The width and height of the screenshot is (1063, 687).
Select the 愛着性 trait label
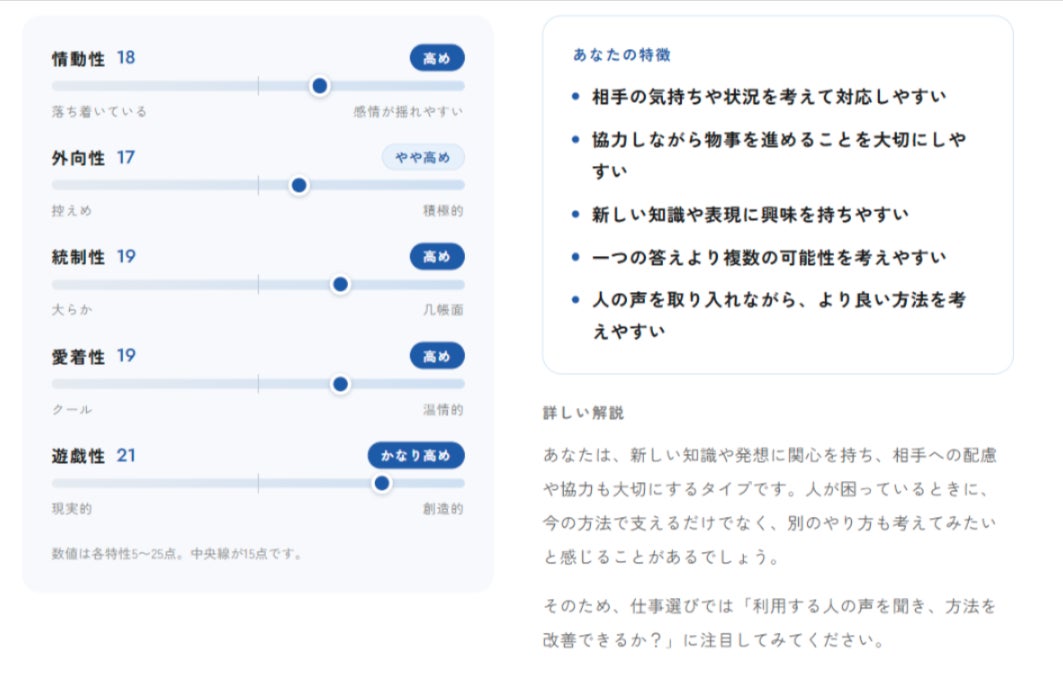(x=78, y=357)
